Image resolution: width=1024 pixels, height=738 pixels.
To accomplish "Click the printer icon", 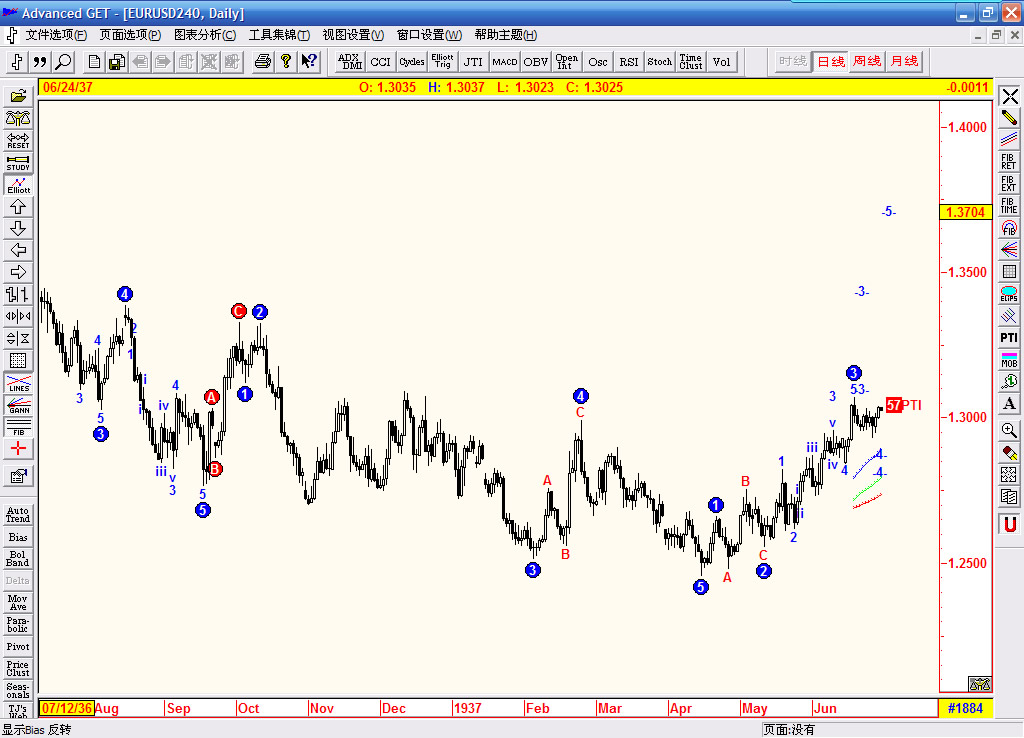I will pyautogui.click(x=263, y=62).
